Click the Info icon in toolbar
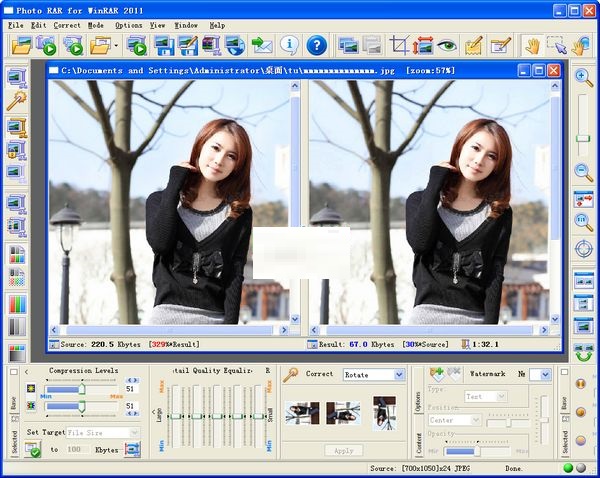This screenshot has height=478, width=600. click(289, 45)
